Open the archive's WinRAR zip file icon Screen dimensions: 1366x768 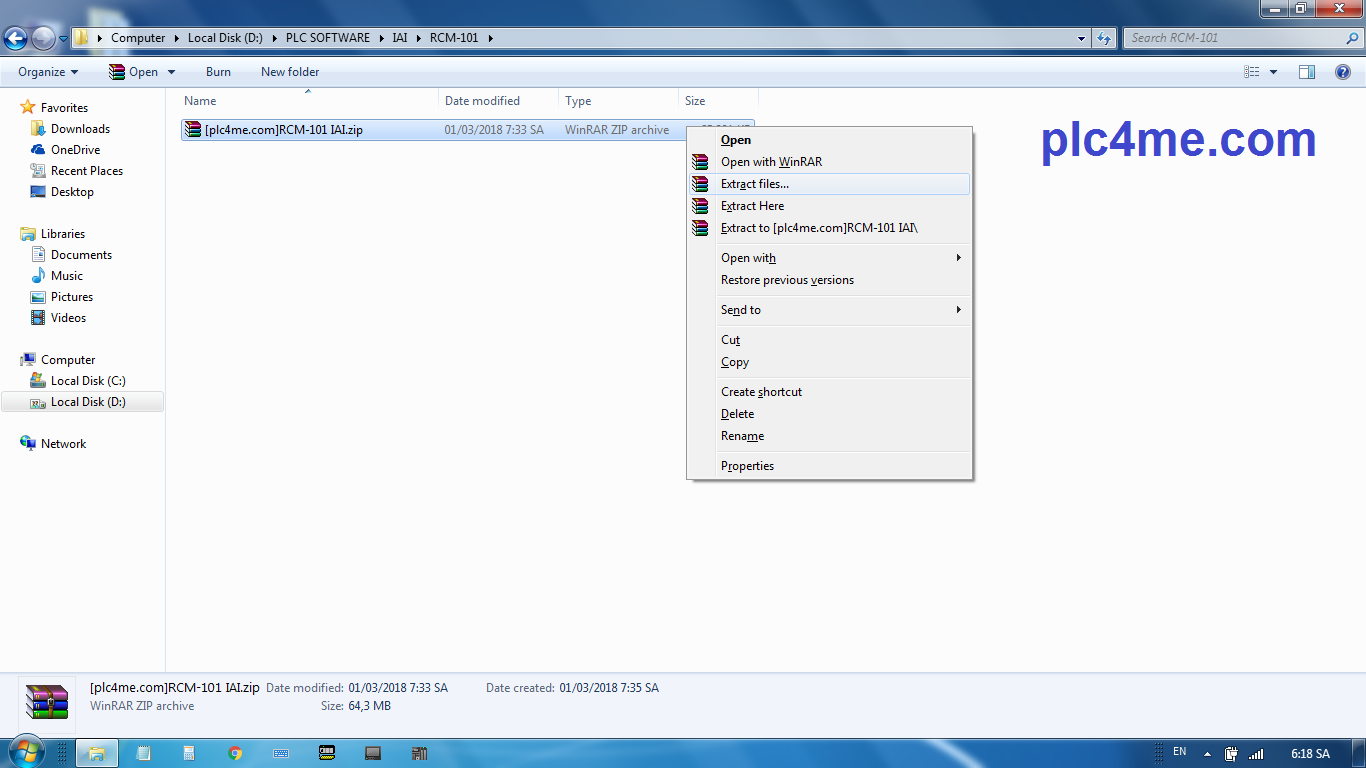[x=191, y=129]
